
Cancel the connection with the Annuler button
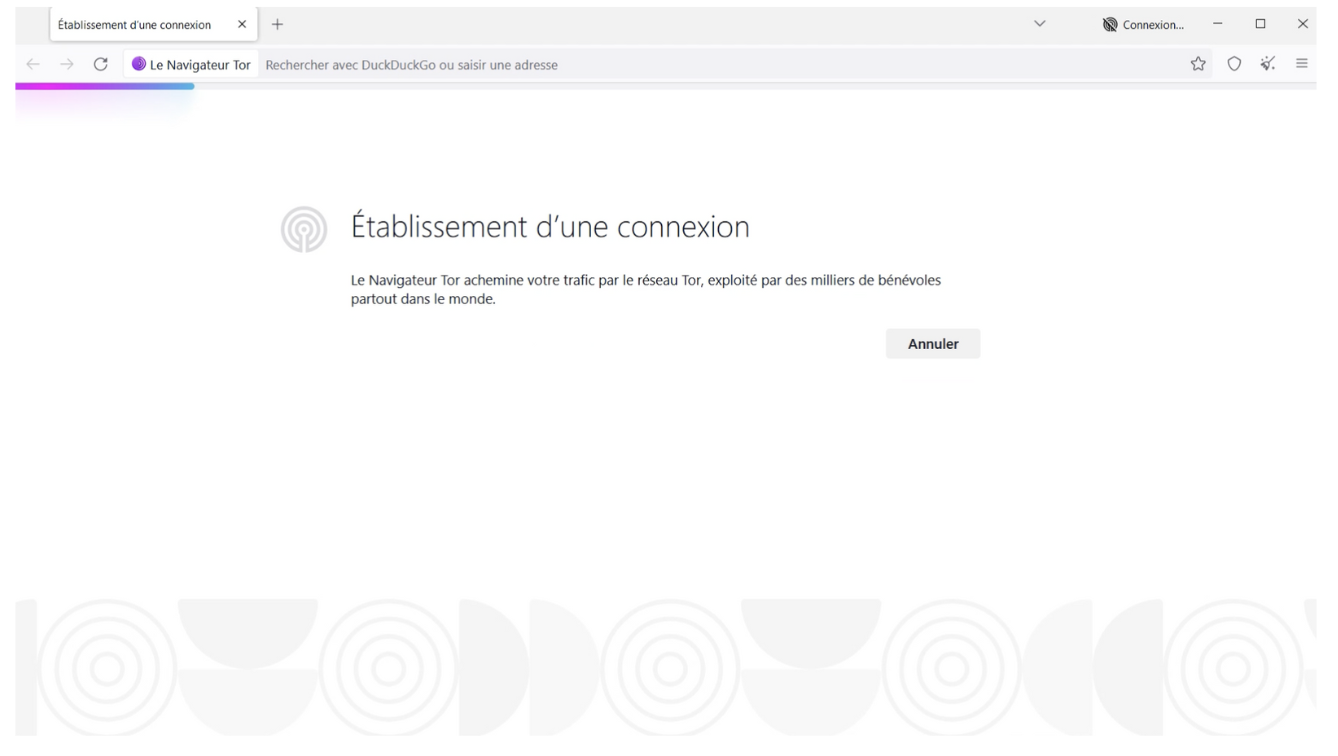(933, 344)
